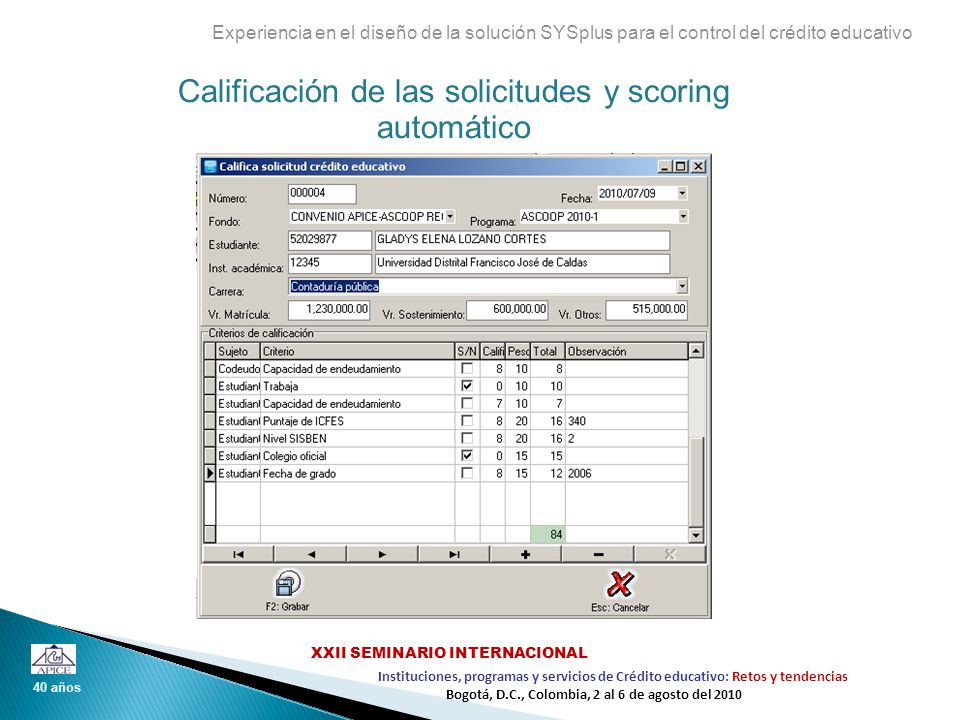Open the Fecha date dropdown

682,193
